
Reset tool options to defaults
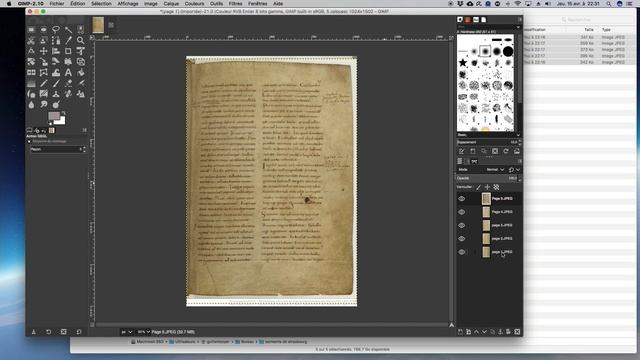point(79,332)
